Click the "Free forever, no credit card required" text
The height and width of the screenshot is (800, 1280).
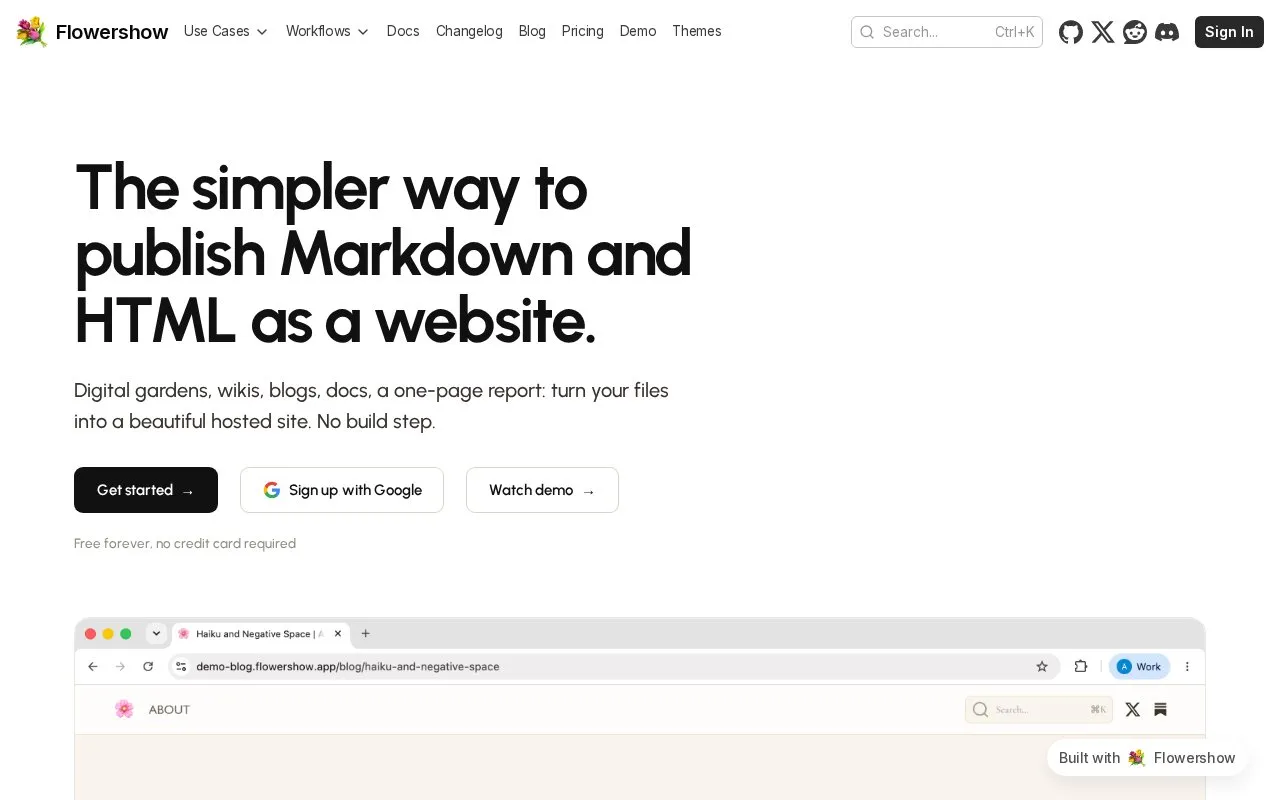pos(185,544)
